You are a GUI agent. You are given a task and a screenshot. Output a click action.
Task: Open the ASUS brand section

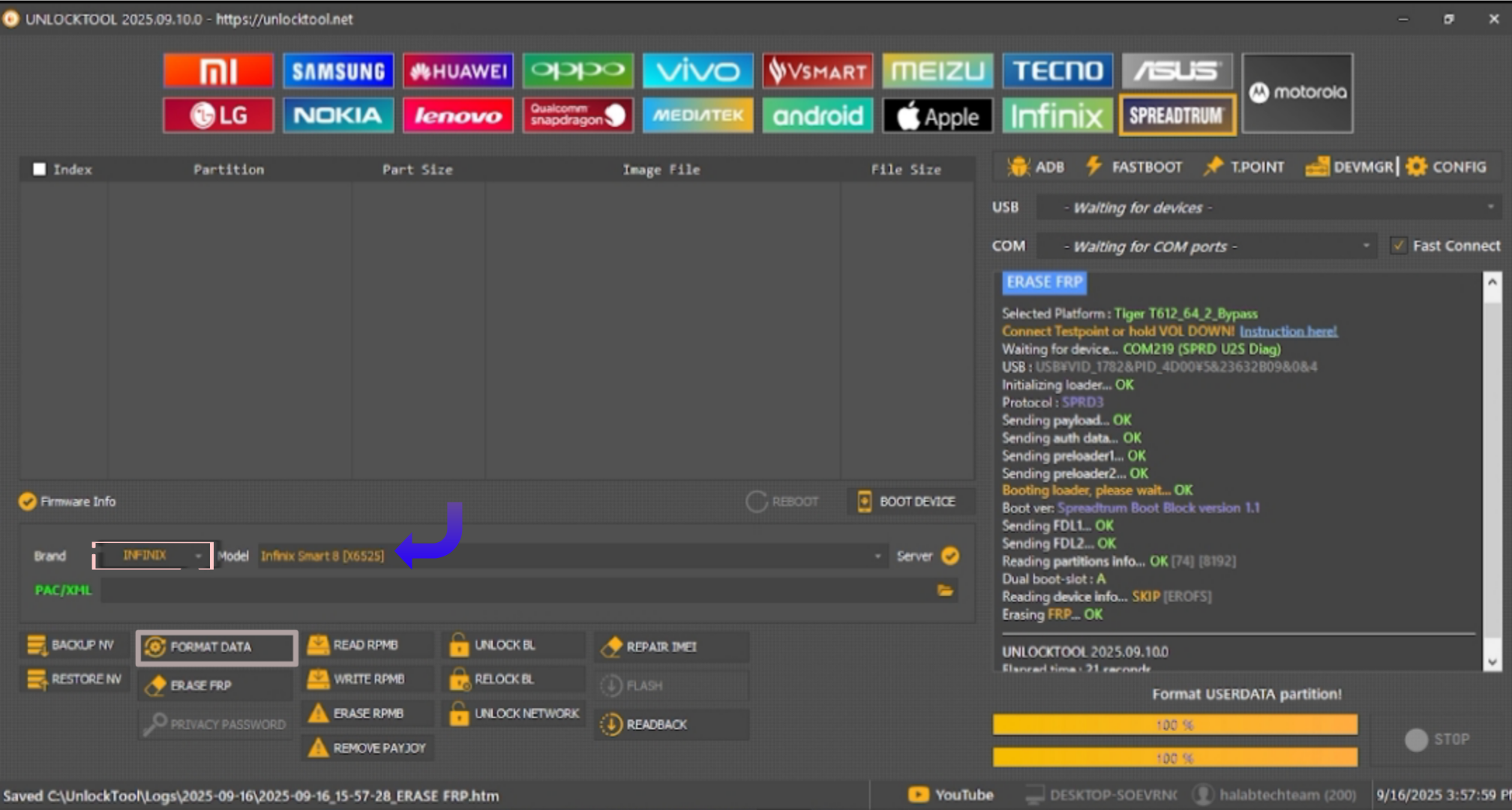click(1177, 71)
